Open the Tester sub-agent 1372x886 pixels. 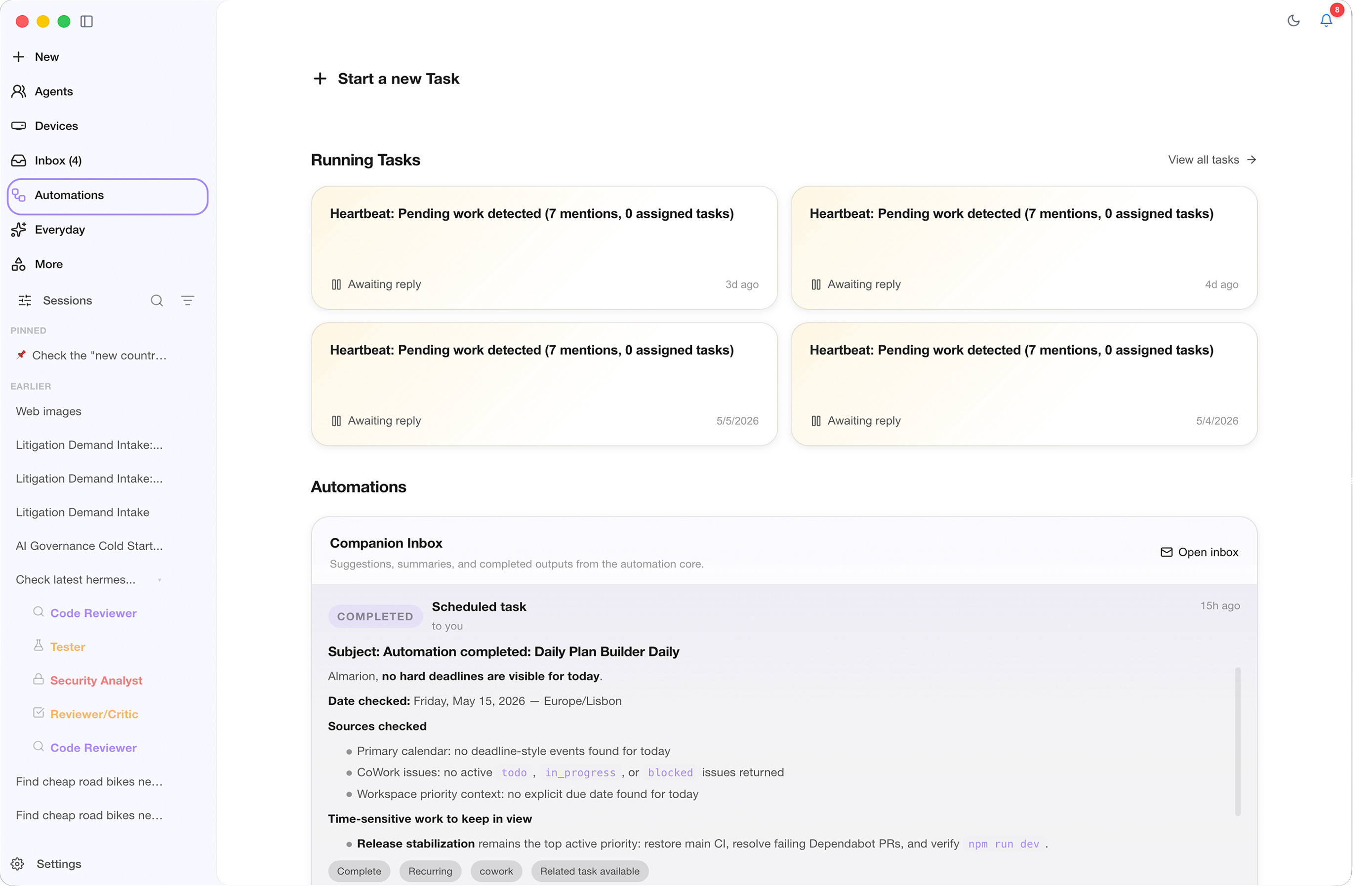point(67,646)
